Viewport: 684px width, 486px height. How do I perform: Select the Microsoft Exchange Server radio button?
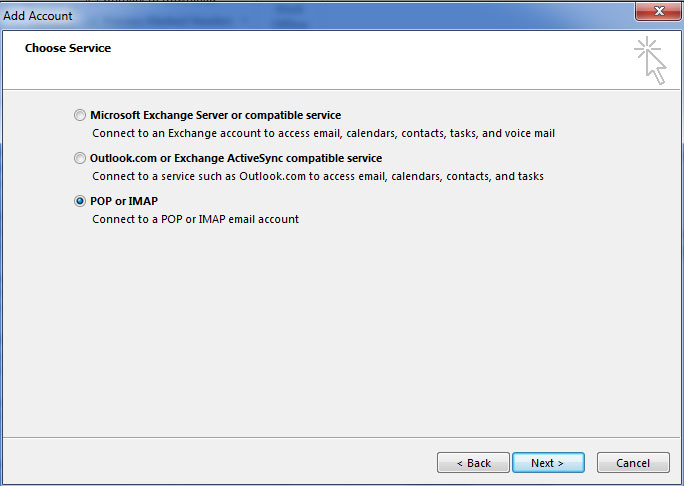tap(79, 115)
